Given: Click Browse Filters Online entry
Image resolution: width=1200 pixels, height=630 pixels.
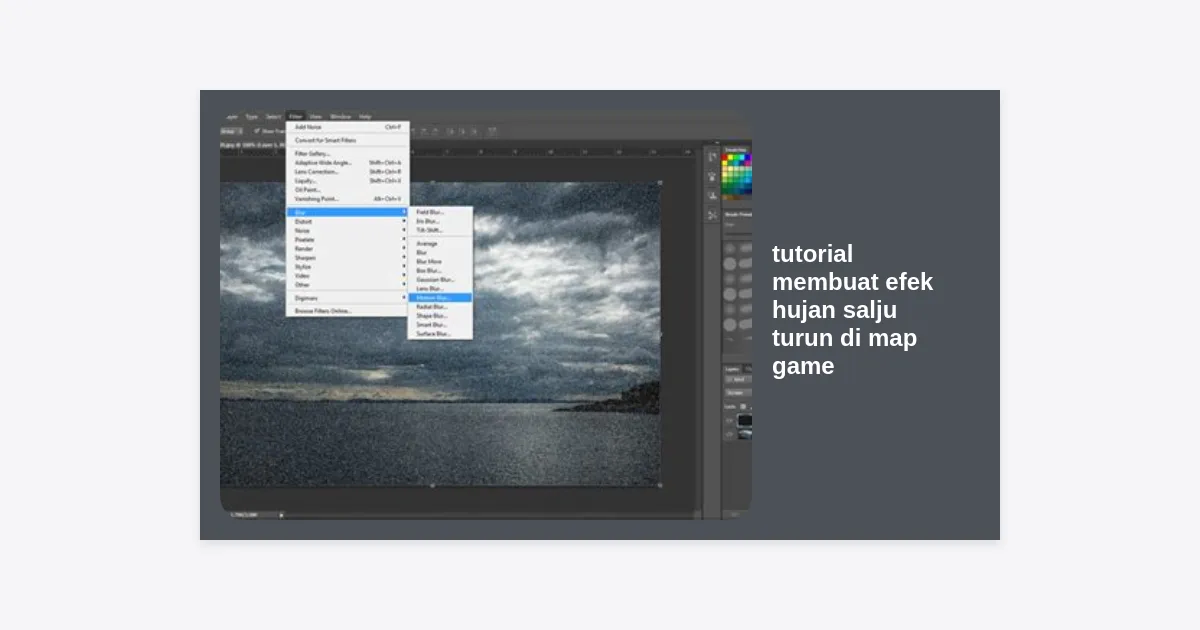Looking at the screenshot, I should click(323, 311).
